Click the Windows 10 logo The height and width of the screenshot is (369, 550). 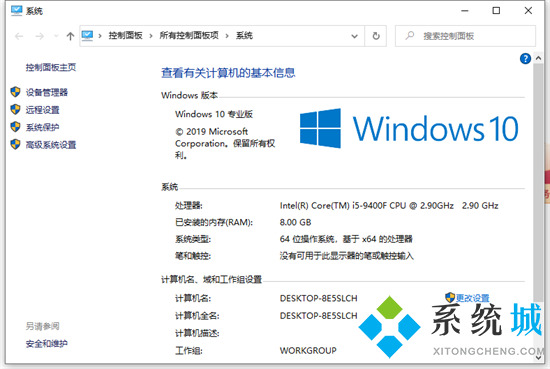pos(409,128)
